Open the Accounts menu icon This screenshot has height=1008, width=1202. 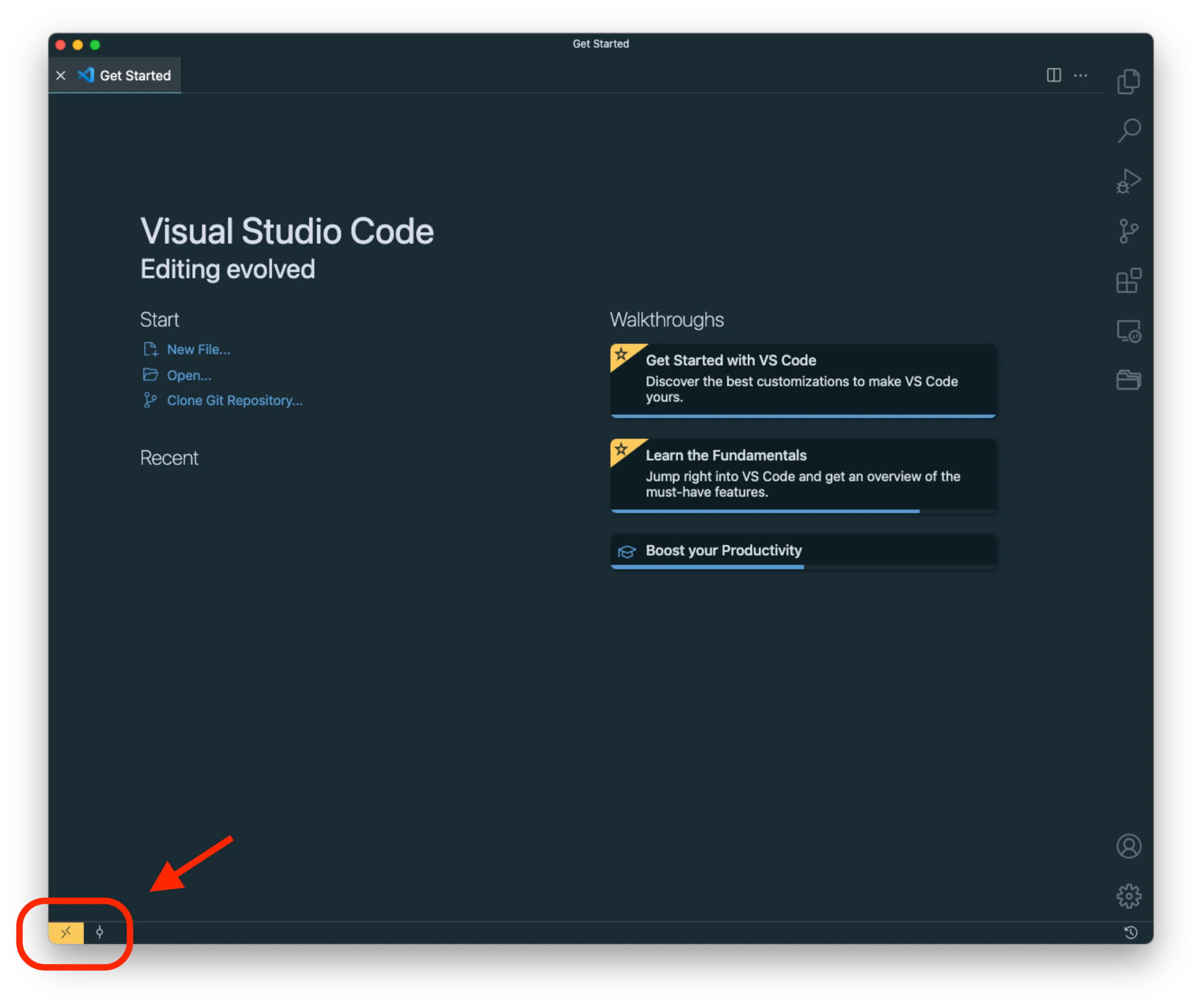tap(1129, 846)
